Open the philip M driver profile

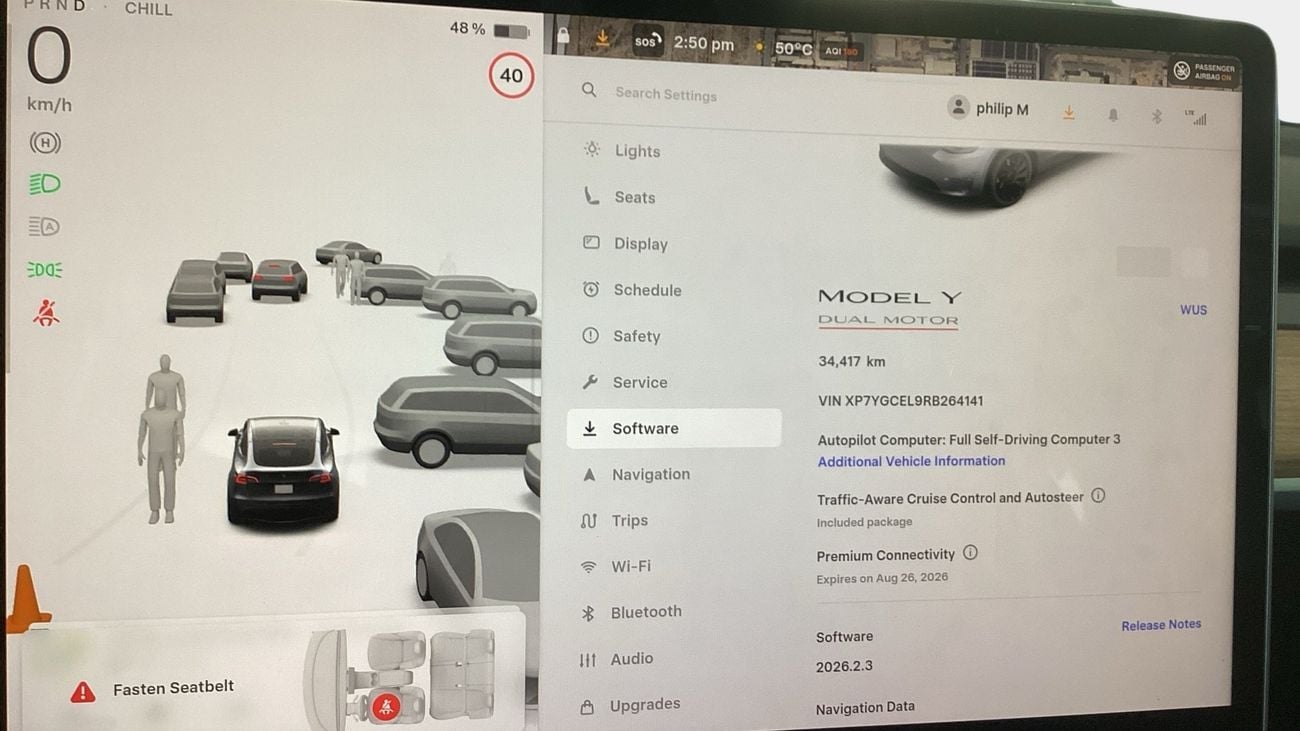coord(988,108)
